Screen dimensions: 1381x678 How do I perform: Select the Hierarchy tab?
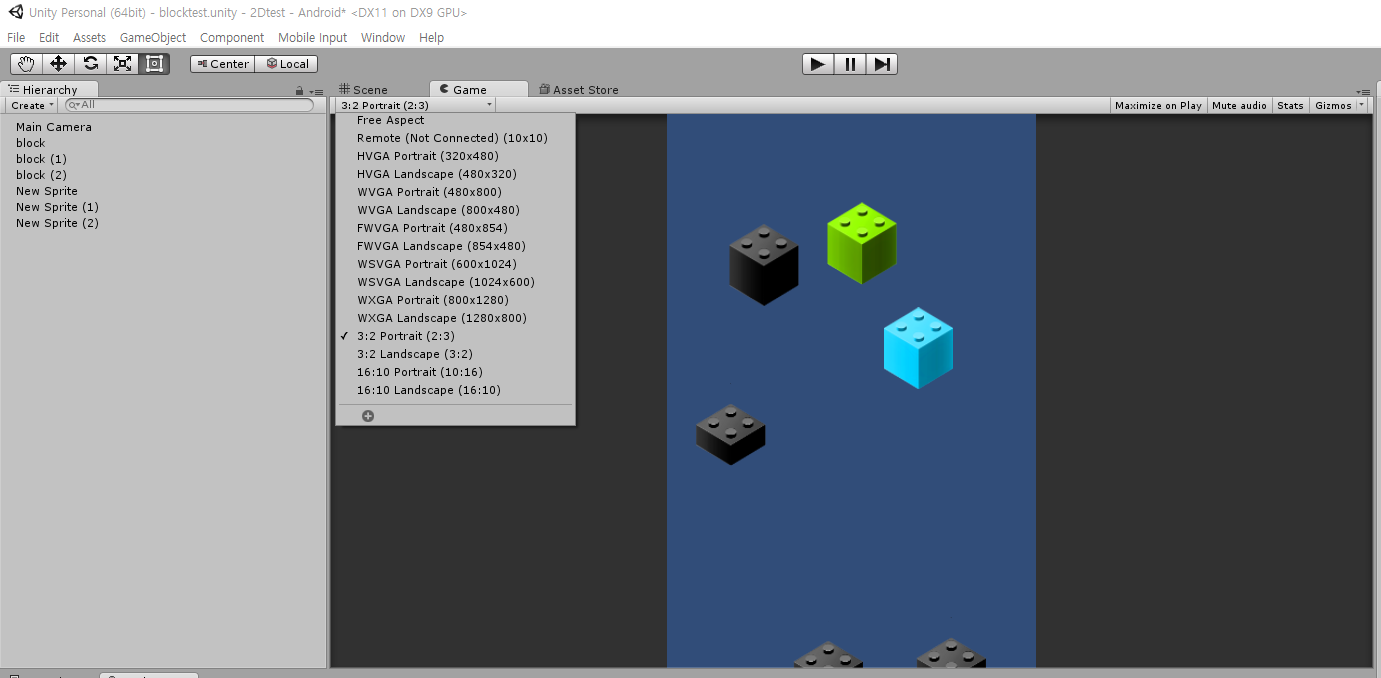[x=49, y=90]
